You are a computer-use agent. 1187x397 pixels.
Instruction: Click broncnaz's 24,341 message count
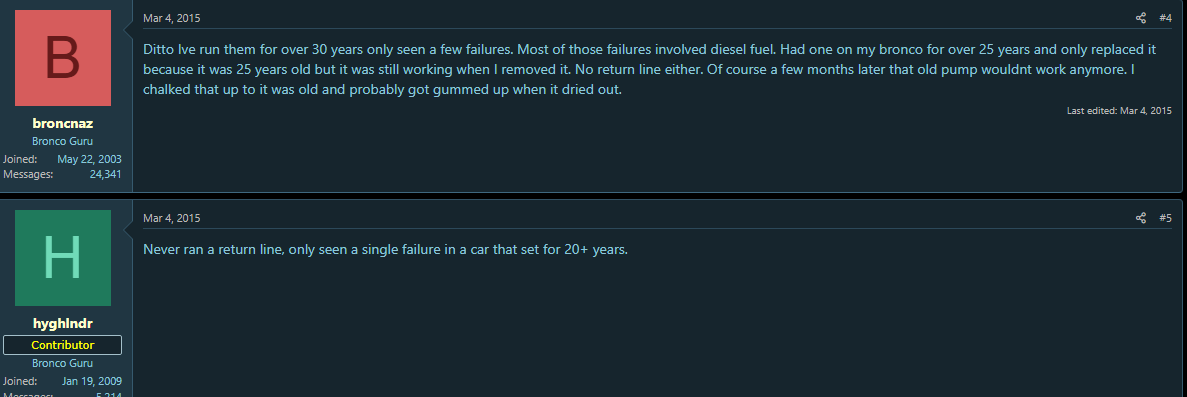pyautogui.click(x=105, y=174)
